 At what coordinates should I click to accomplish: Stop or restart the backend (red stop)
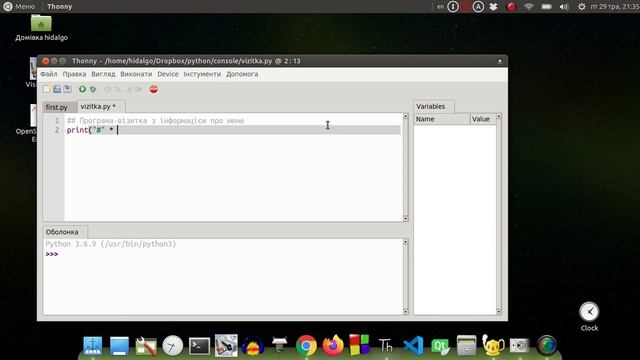[153, 89]
